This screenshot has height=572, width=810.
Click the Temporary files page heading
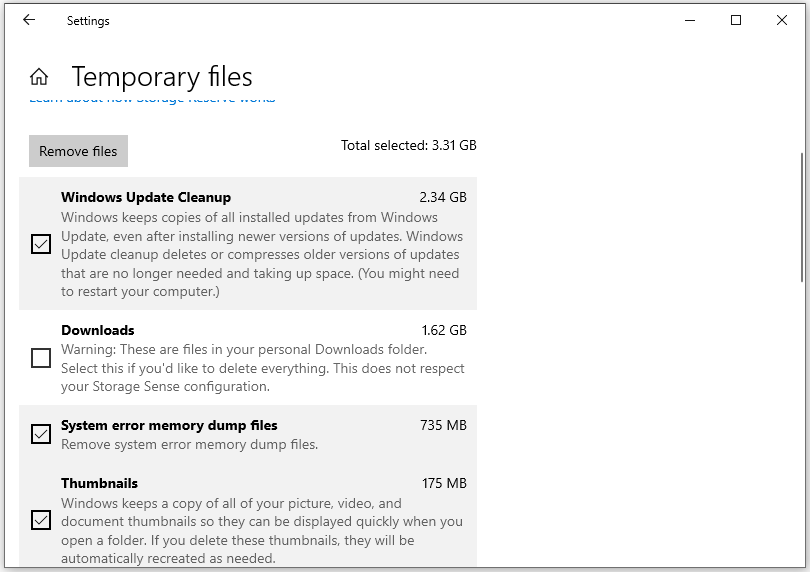pos(162,77)
